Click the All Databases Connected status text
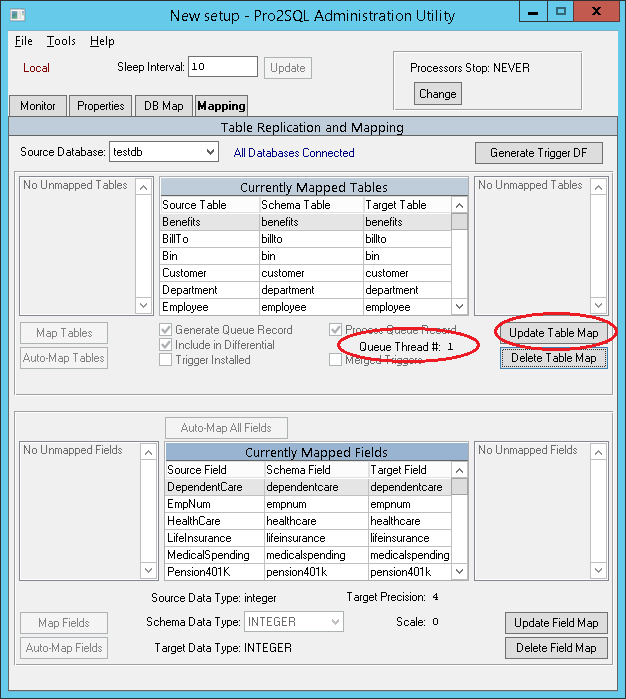Image resolution: width=626 pixels, height=699 pixels. pyautogui.click(x=294, y=153)
